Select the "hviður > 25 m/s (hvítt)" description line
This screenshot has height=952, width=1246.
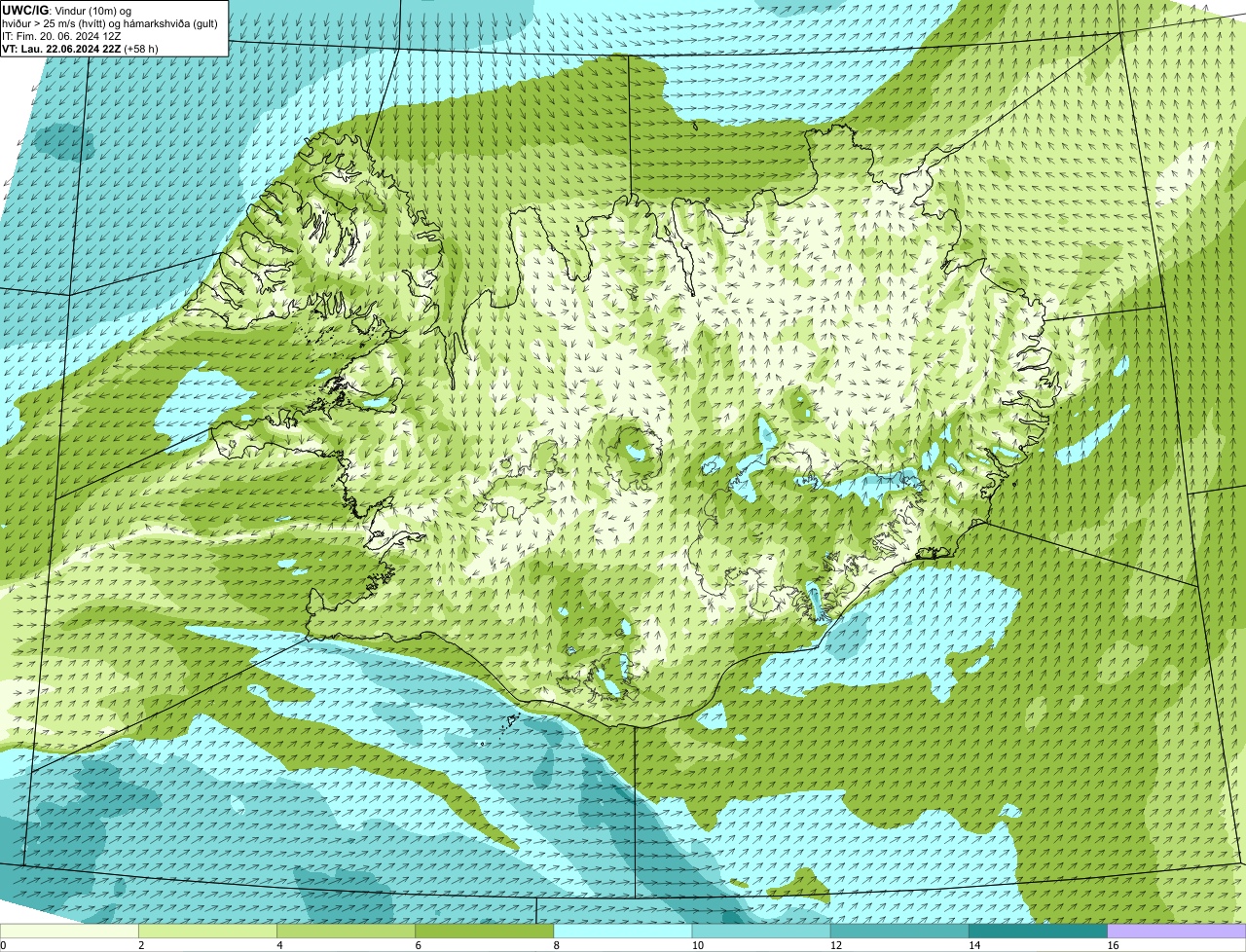point(110,22)
